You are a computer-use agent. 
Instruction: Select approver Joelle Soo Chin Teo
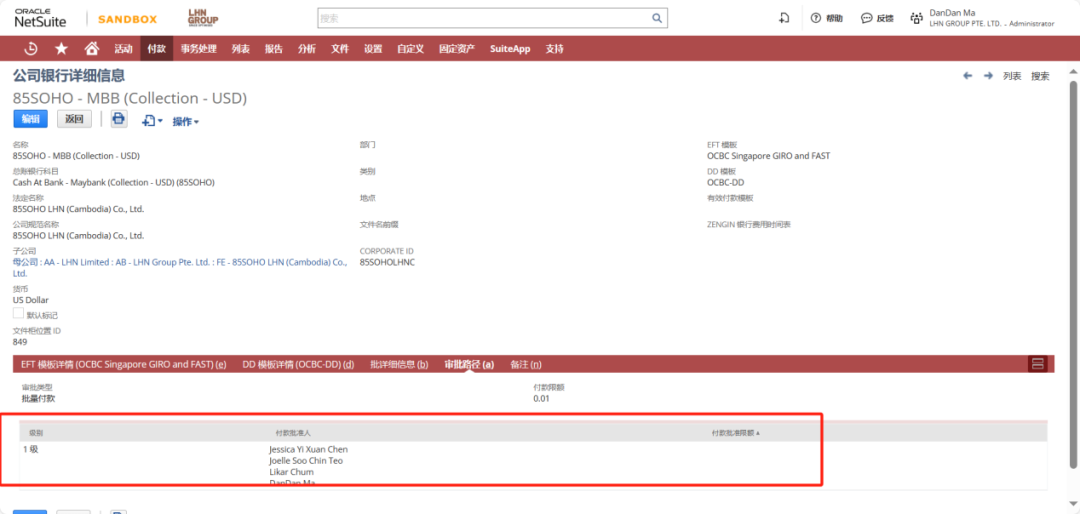(x=306, y=460)
